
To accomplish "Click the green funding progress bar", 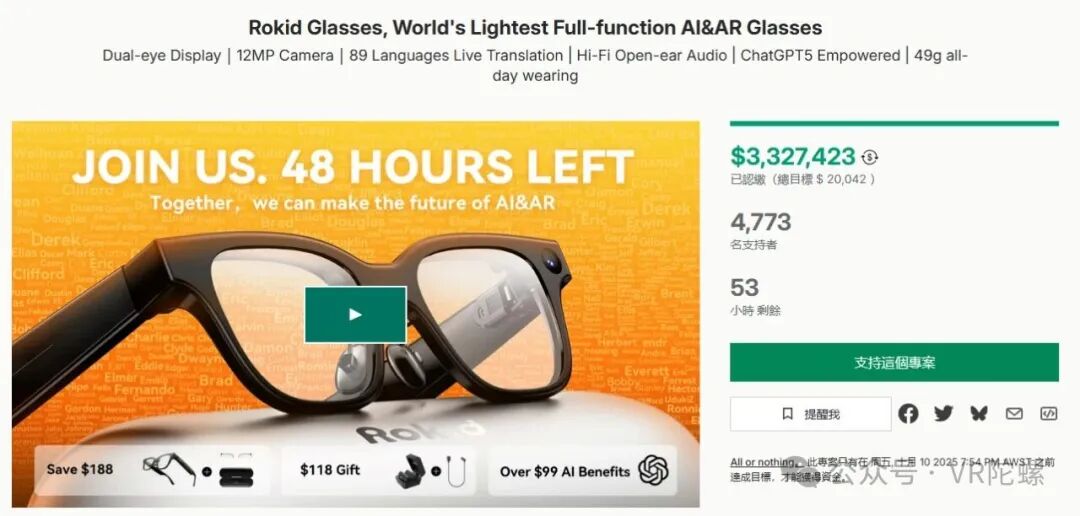I will 894,124.
